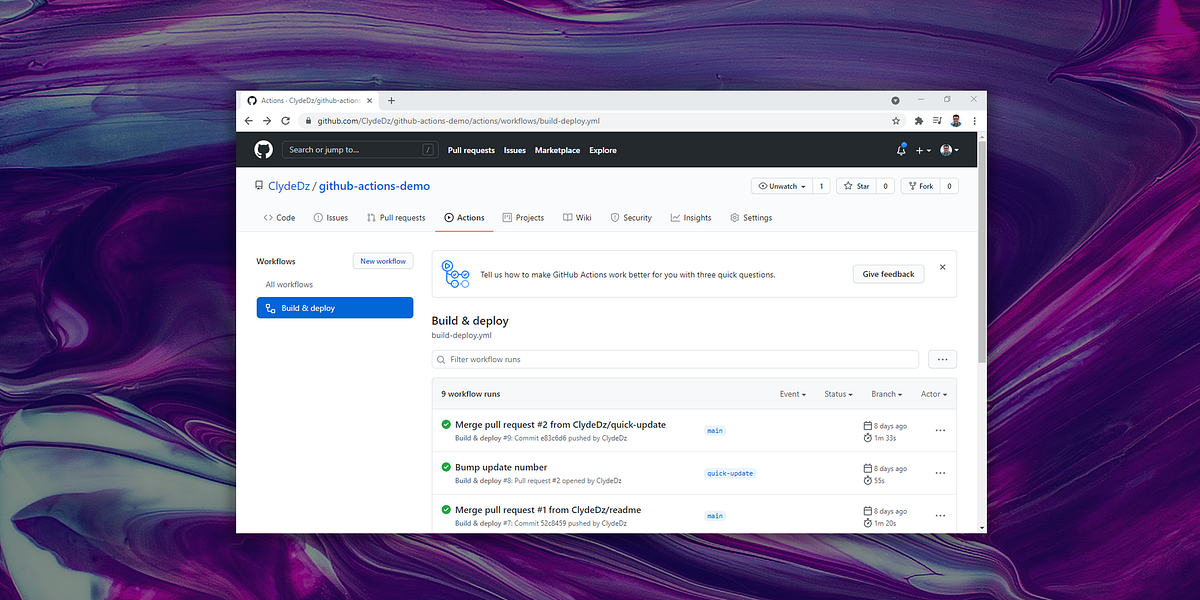Open the ClydeDz profile link

[x=290, y=185]
